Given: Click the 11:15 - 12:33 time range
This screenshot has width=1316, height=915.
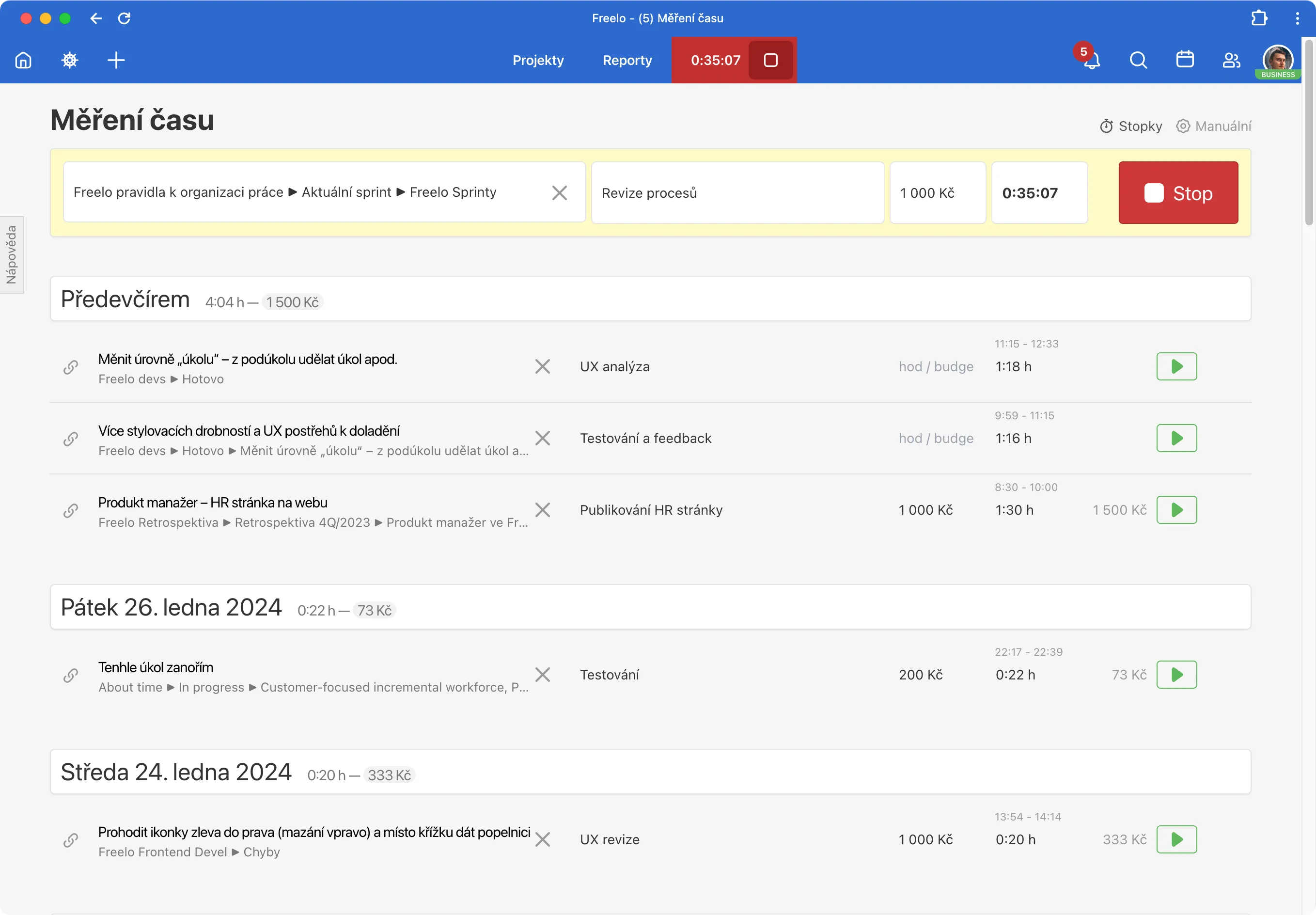Looking at the screenshot, I should coord(1027,344).
